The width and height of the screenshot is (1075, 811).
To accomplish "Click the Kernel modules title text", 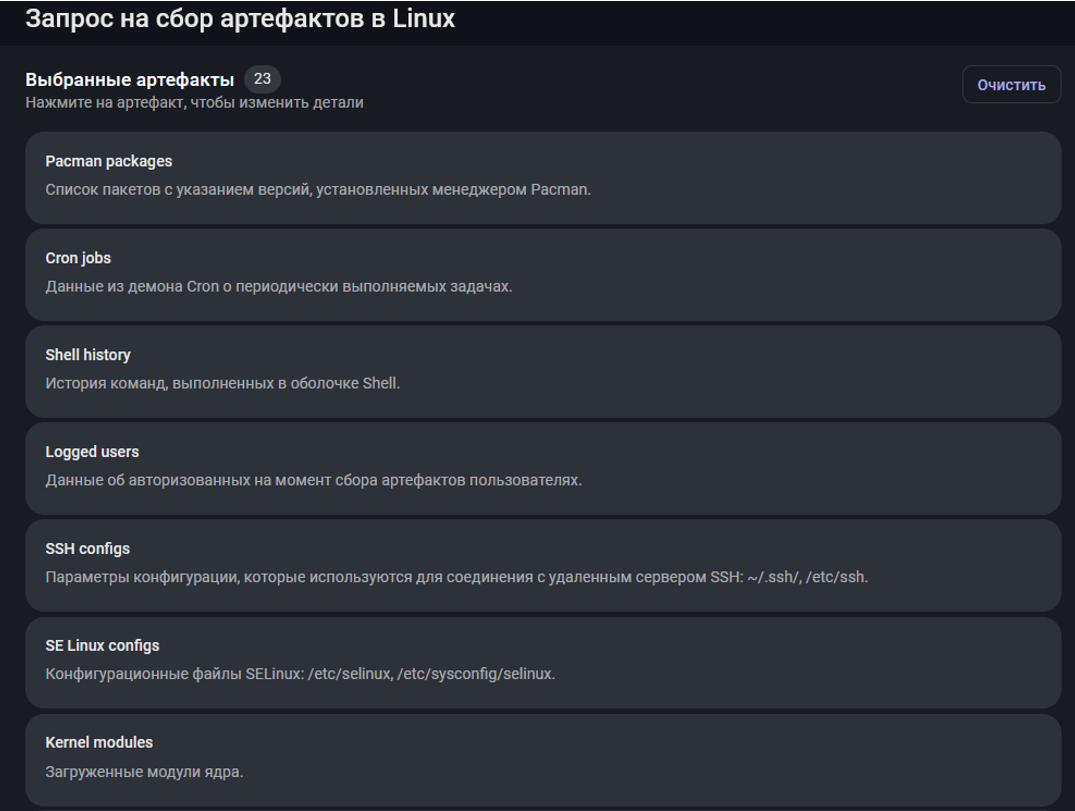I will 99,743.
